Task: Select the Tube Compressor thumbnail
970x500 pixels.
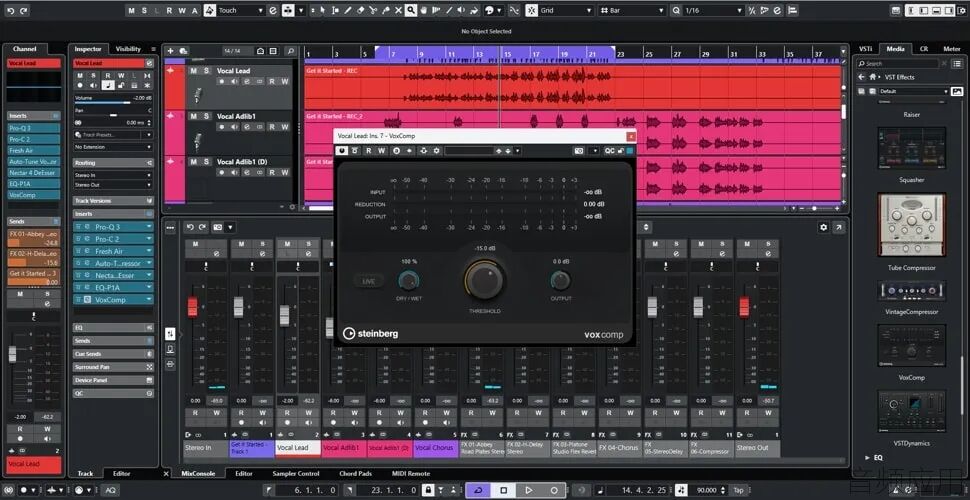Action: pyautogui.click(x=911, y=225)
